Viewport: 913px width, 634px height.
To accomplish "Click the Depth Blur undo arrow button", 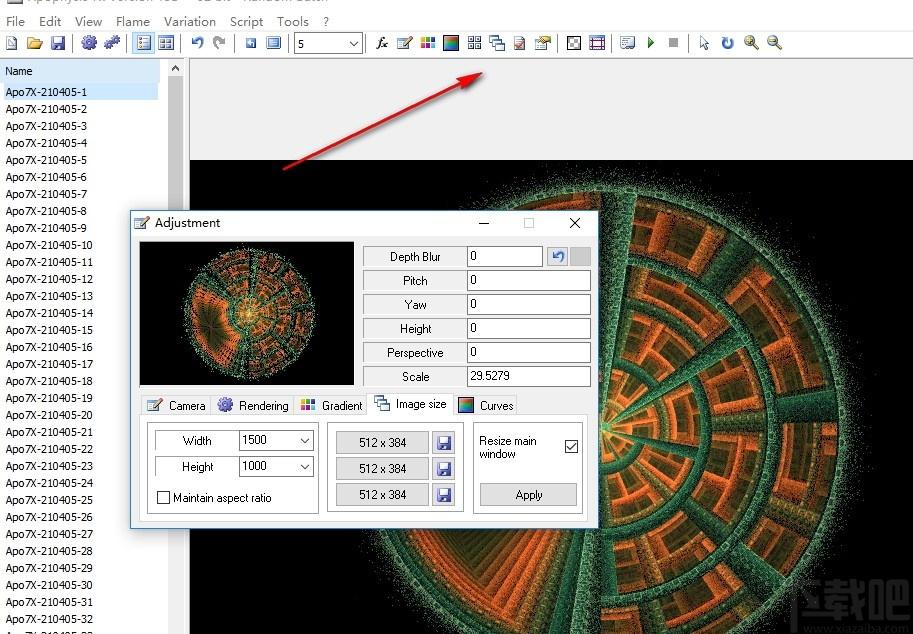I will (557, 257).
